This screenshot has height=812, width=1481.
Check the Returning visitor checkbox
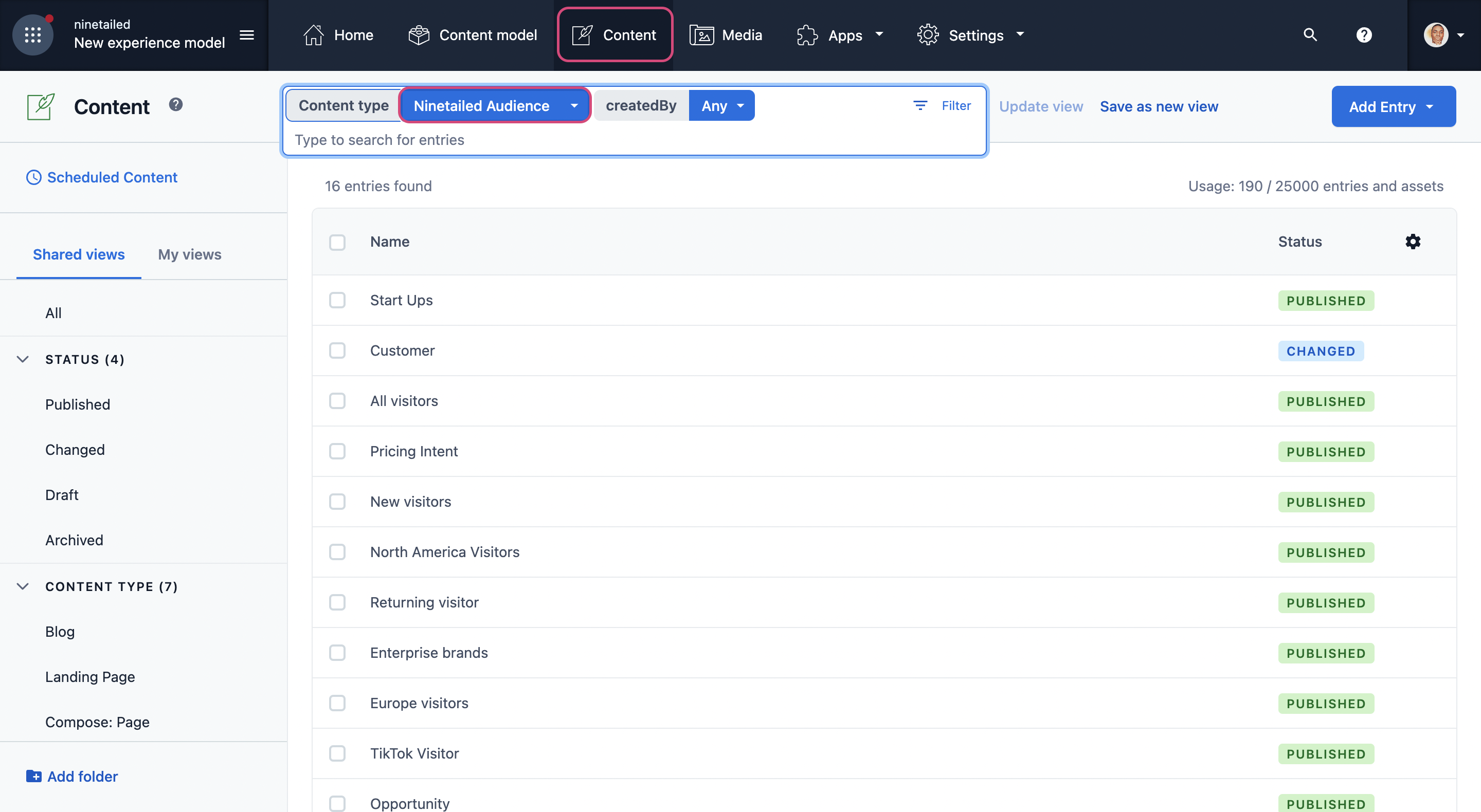[337, 602]
